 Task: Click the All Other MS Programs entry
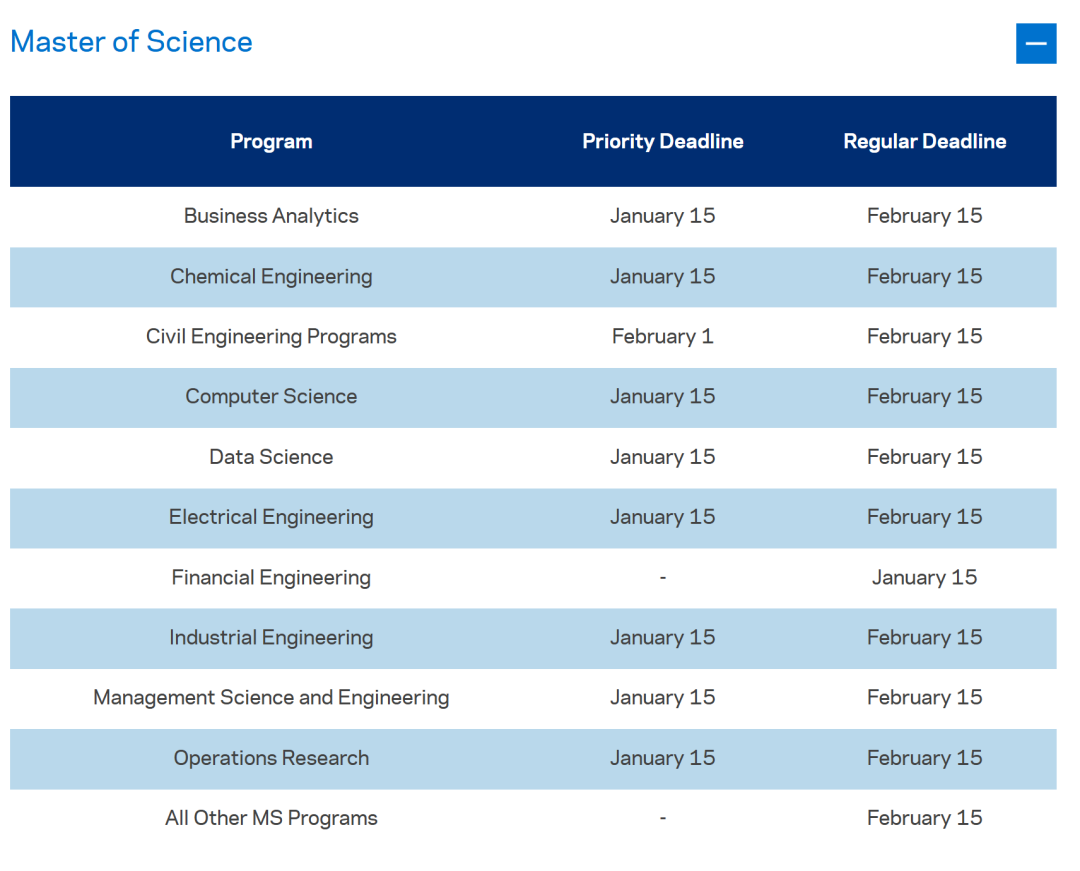click(x=271, y=818)
